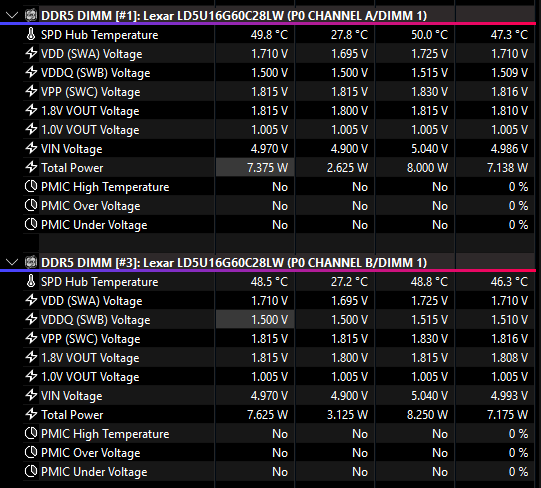The image size is (541, 488).
Task: Click clock icon for DIMM [#1] PMIC Under Voltage
Action: pyautogui.click(x=31, y=224)
